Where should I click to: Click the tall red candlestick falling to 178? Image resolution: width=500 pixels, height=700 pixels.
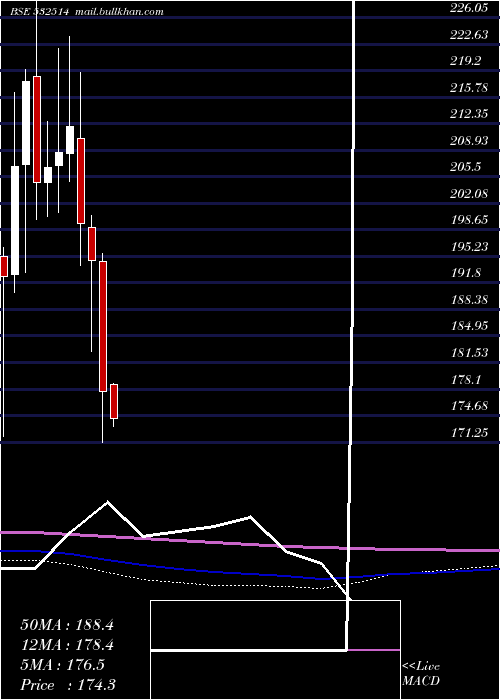[x=103, y=326]
